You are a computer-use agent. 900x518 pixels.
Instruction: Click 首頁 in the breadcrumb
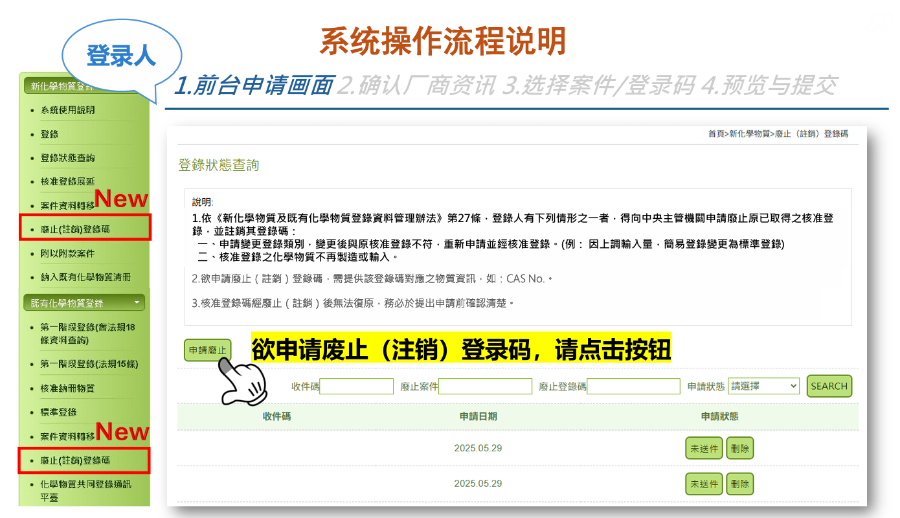point(716,133)
